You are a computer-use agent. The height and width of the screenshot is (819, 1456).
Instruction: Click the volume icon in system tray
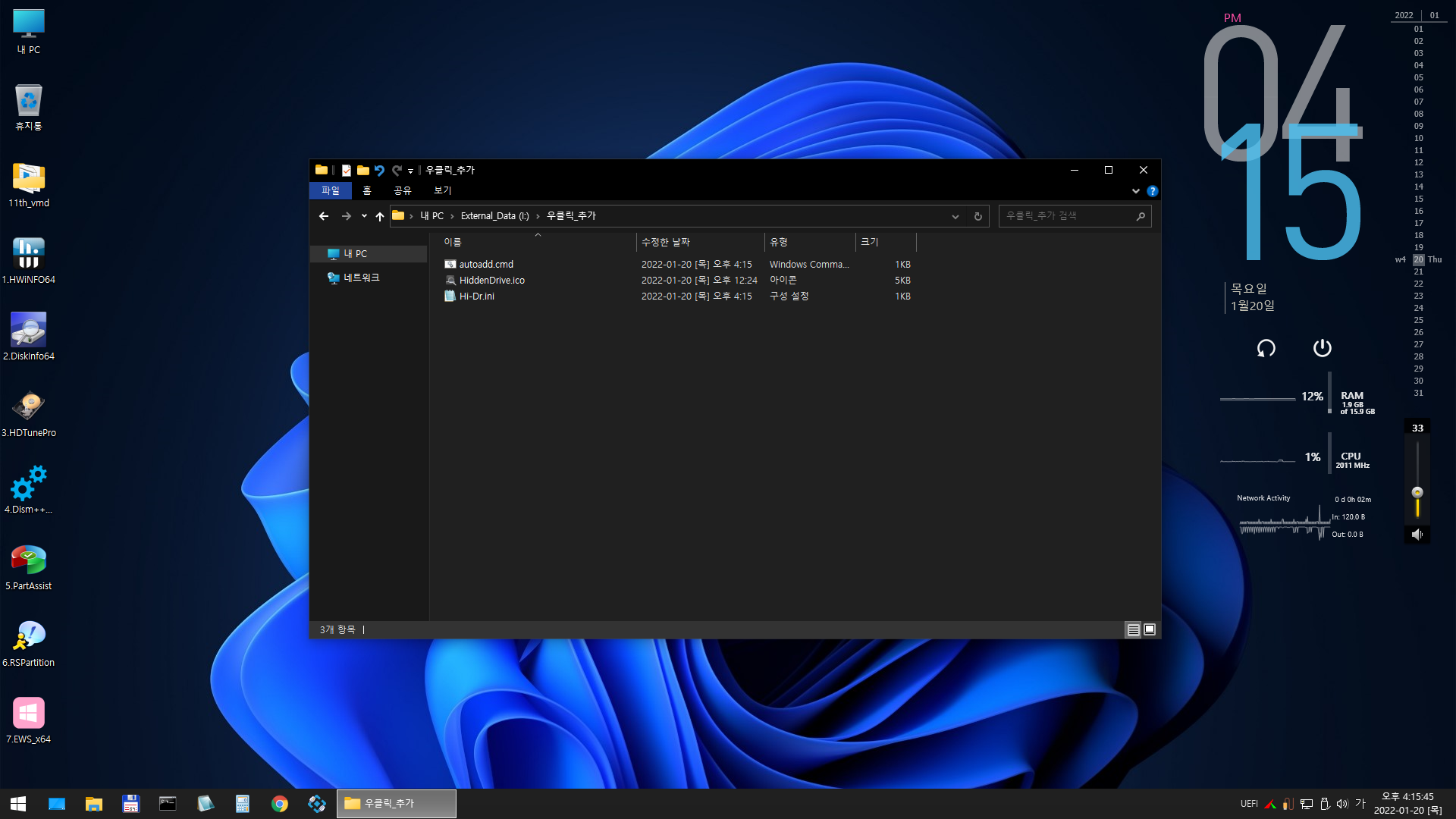click(1342, 804)
